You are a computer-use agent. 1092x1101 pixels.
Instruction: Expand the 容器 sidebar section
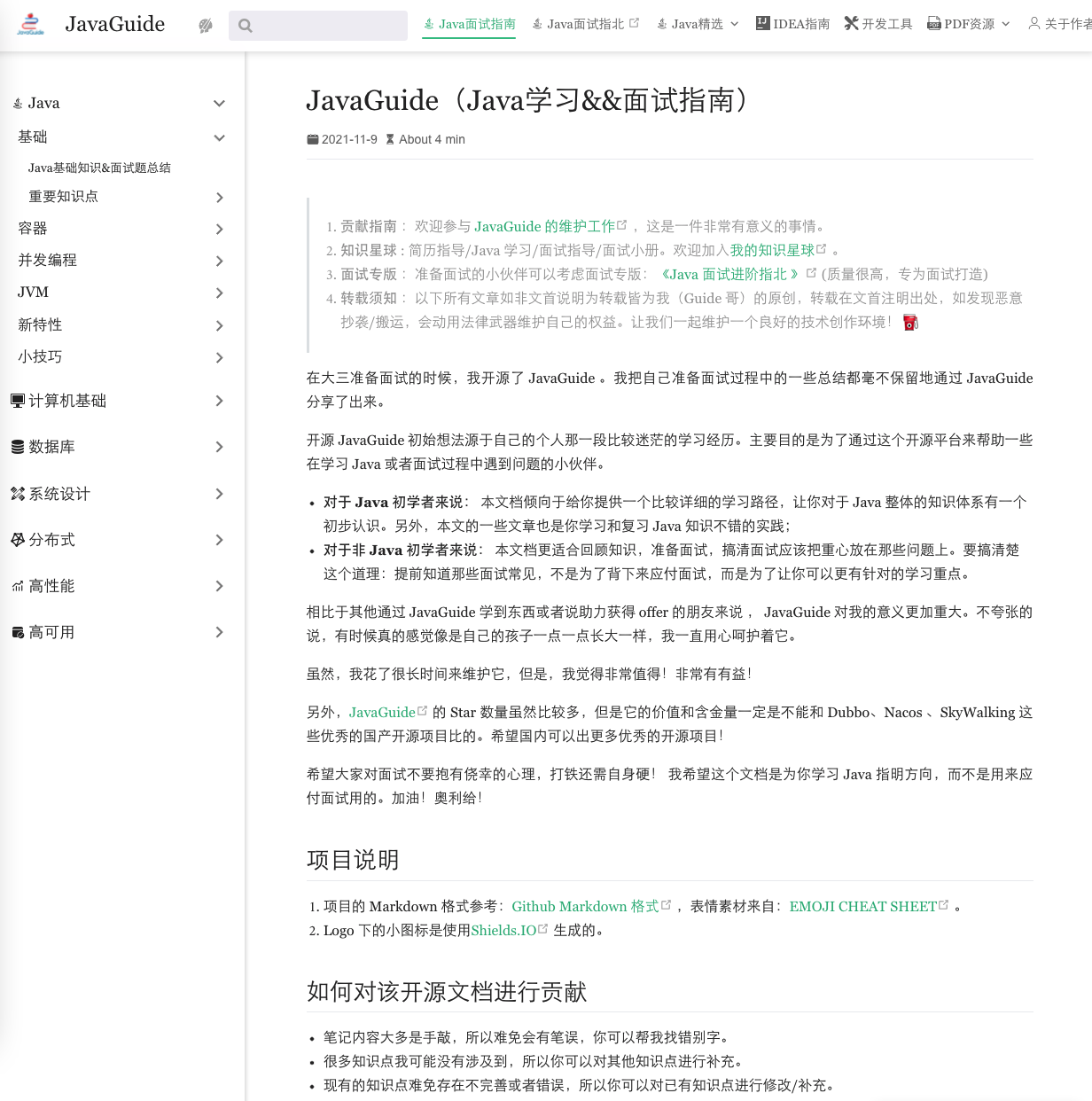219,229
